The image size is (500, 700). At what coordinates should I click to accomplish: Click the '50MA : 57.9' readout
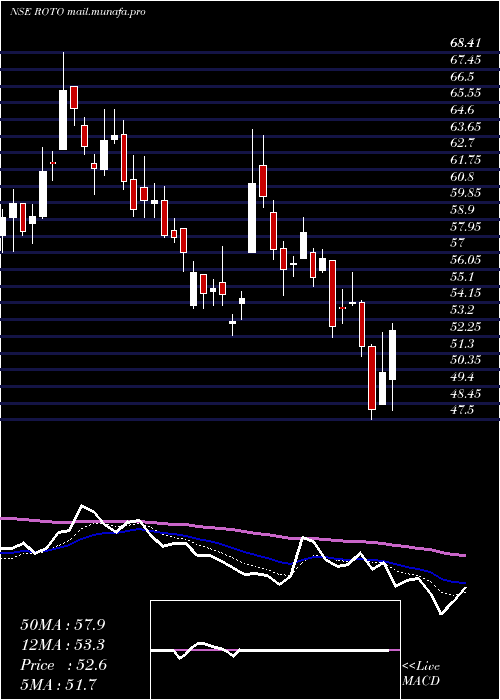pyautogui.click(x=63, y=625)
